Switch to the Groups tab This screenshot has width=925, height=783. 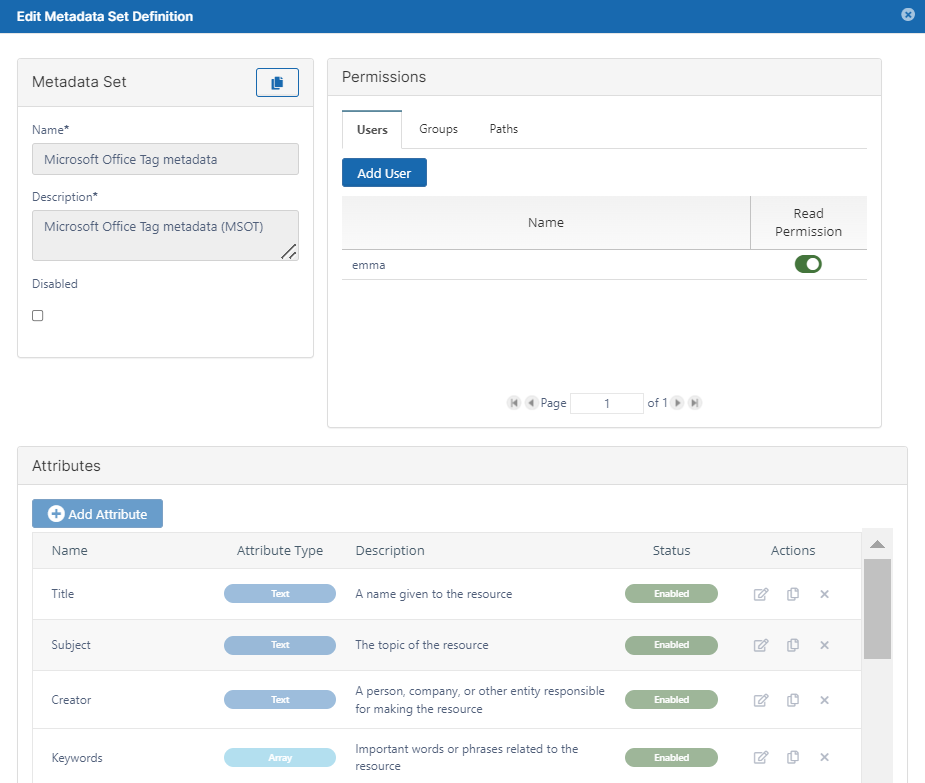pyautogui.click(x=438, y=129)
